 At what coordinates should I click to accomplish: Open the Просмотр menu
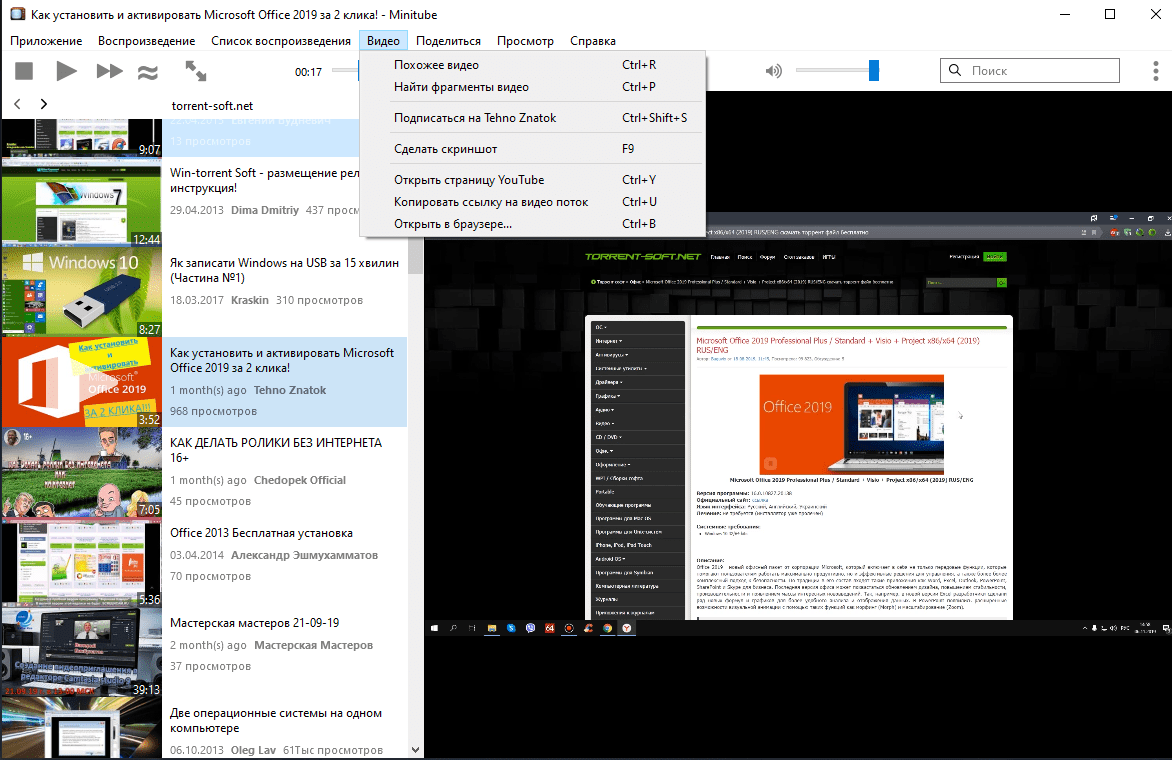[x=525, y=41]
